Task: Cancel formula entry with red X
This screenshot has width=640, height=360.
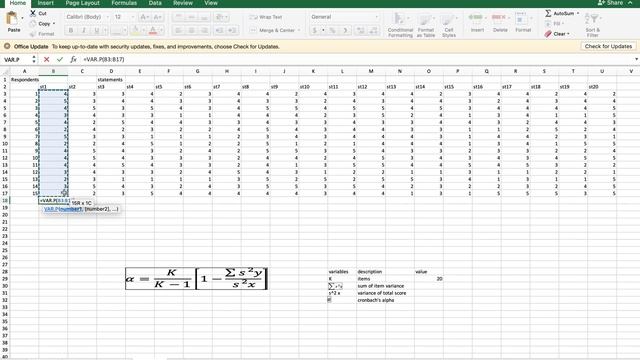Action: point(47,60)
